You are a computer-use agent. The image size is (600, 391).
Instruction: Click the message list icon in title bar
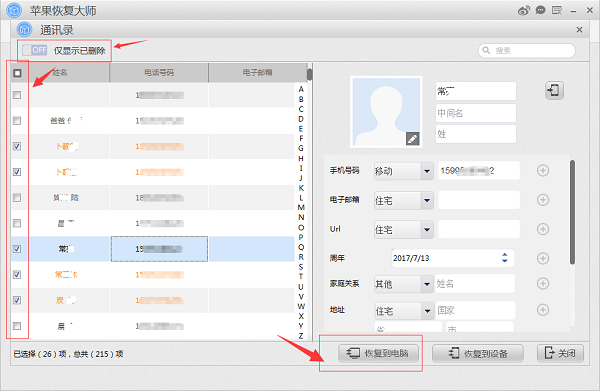[x=557, y=10]
